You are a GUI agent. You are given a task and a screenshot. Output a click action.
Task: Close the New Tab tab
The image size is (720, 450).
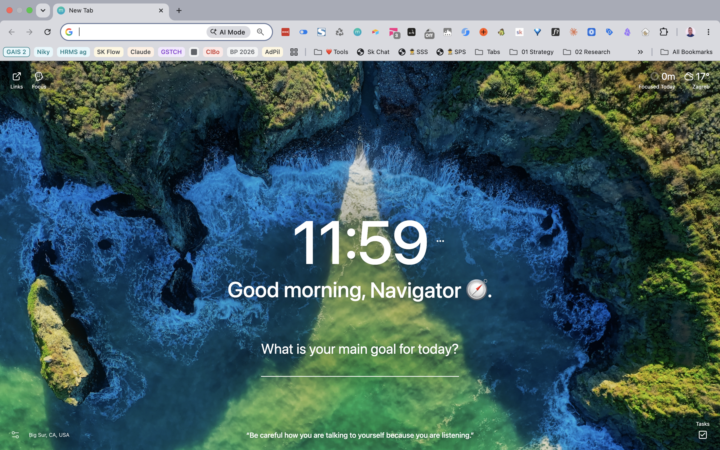(161, 11)
